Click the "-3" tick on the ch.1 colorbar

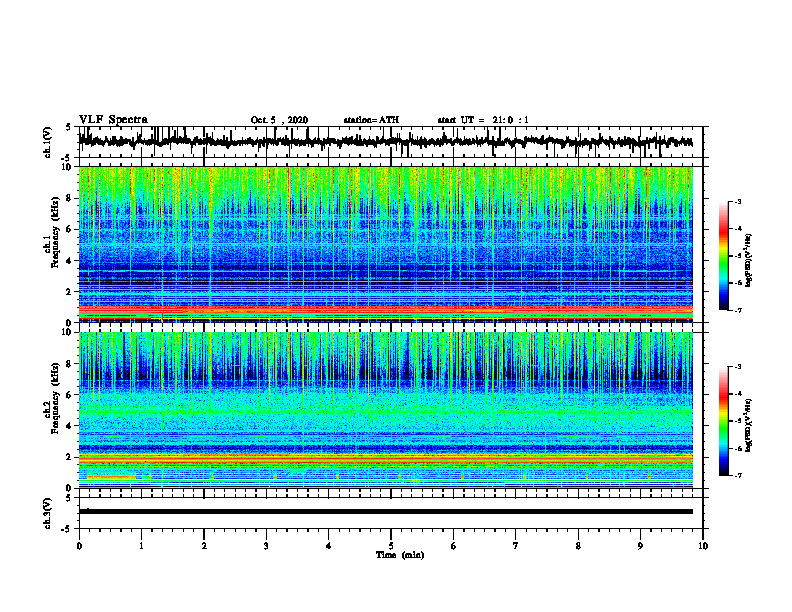click(x=738, y=201)
